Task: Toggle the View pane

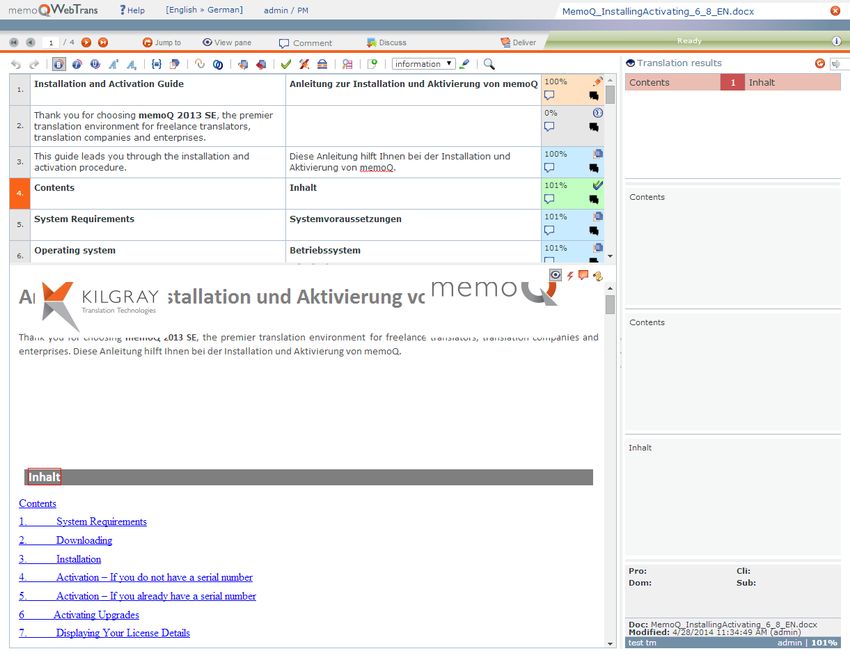Action: tap(227, 42)
